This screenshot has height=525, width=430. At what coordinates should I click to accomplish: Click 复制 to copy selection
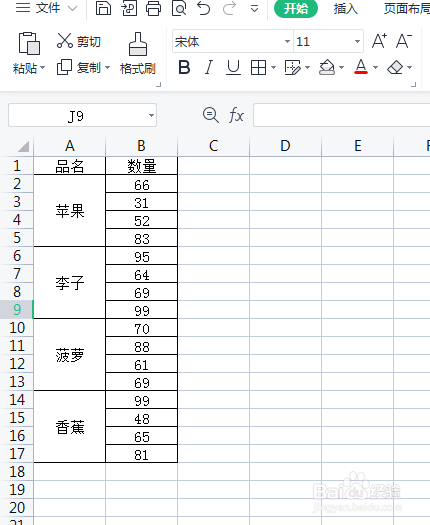pos(79,68)
